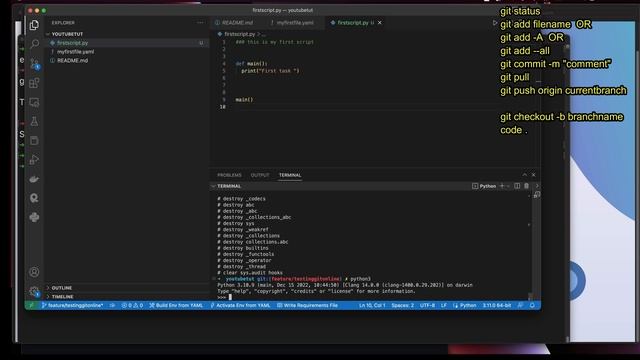Select Python language mode in the status bar
640x360 pixels.
464,305
